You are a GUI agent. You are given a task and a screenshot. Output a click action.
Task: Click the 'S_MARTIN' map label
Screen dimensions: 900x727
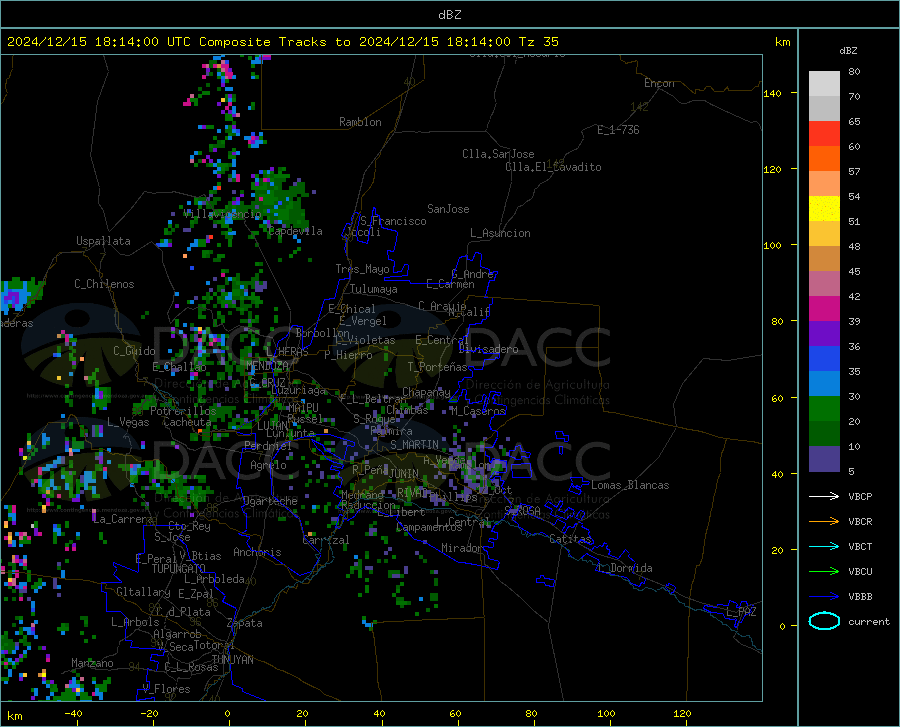[414, 445]
